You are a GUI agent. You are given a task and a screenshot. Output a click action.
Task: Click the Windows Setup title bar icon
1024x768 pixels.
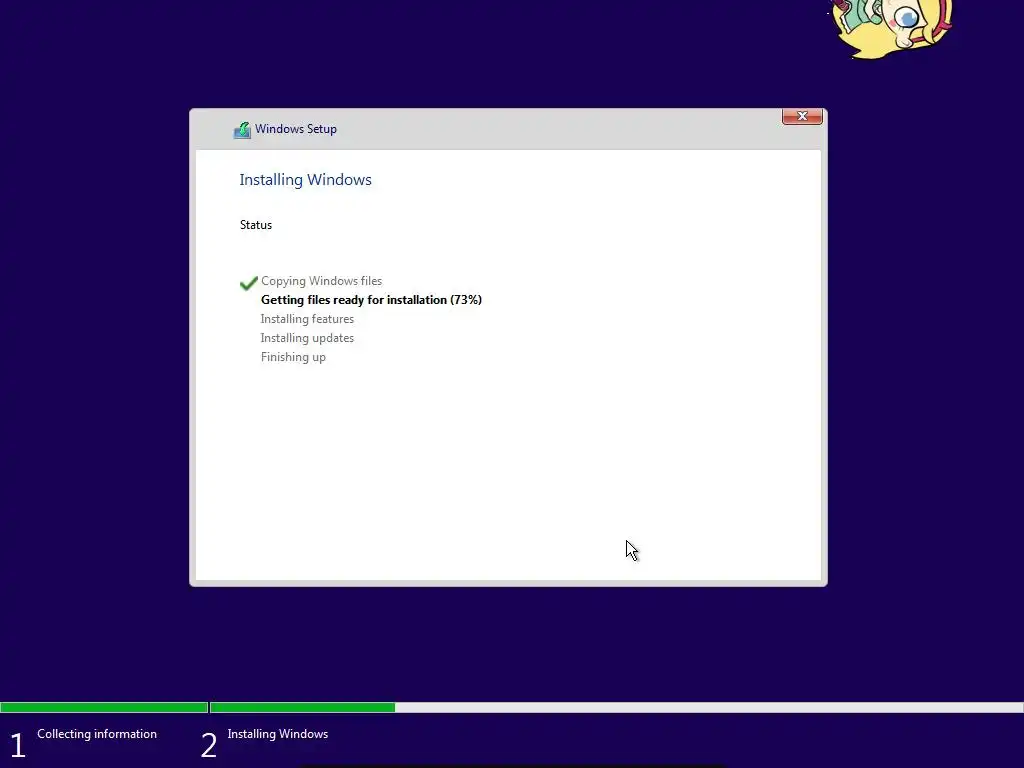[242, 130]
